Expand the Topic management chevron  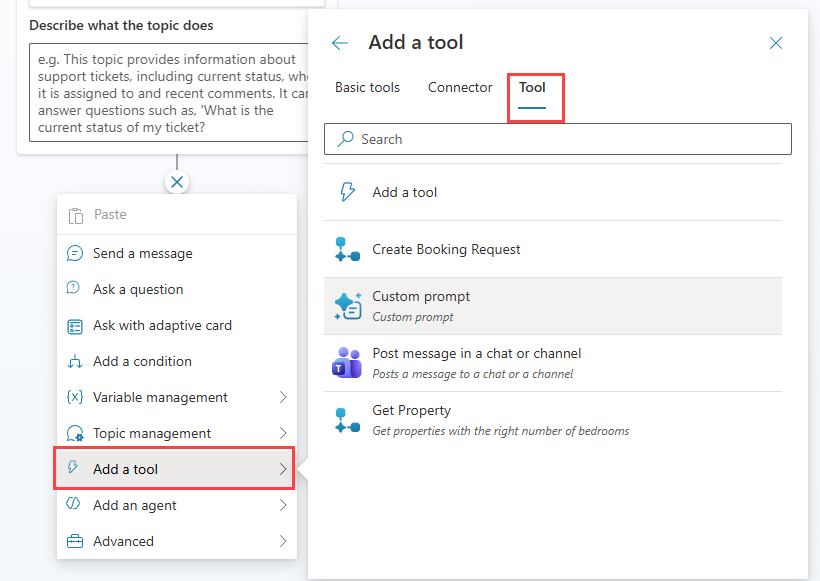283,433
